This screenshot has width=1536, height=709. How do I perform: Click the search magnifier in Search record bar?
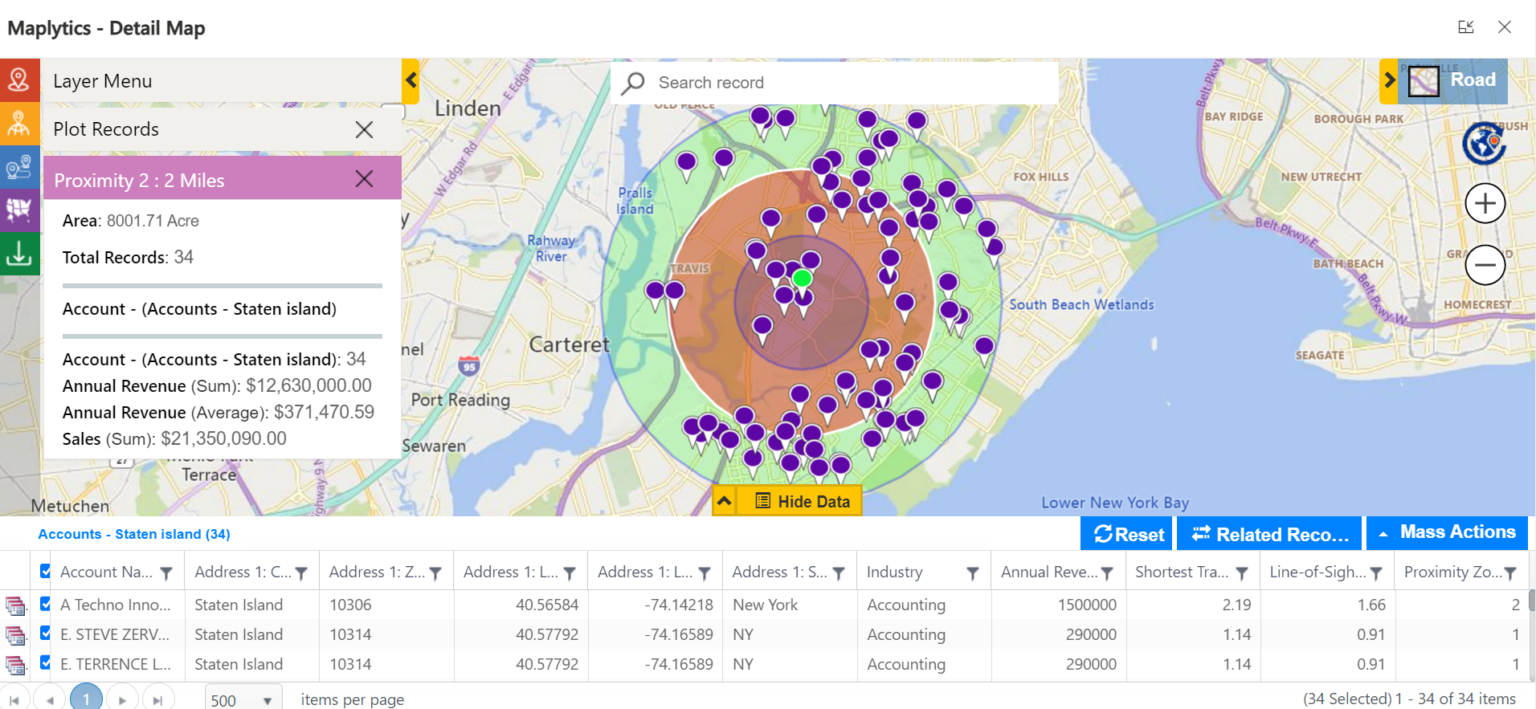632,82
